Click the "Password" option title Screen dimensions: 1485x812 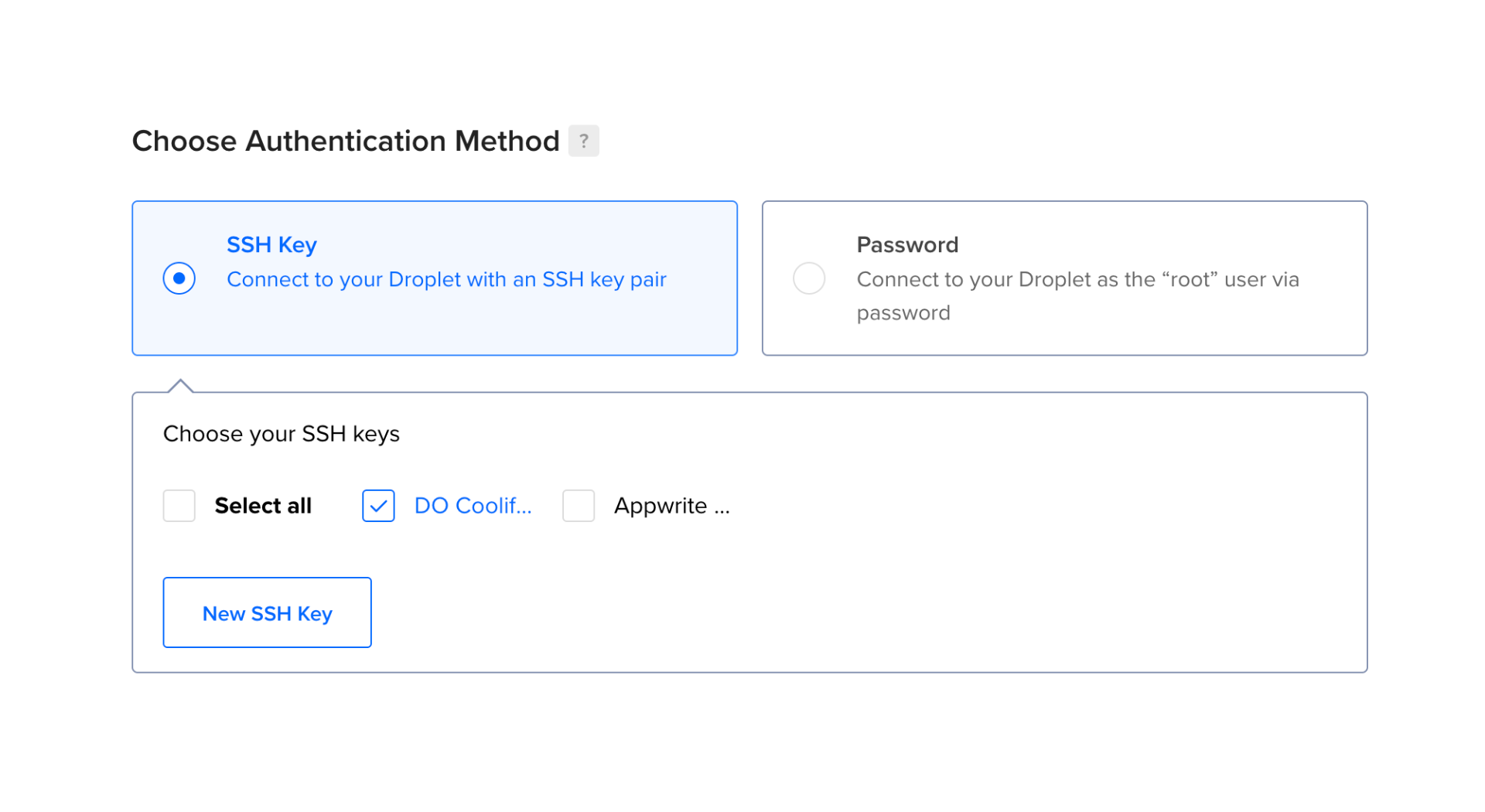click(x=907, y=244)
